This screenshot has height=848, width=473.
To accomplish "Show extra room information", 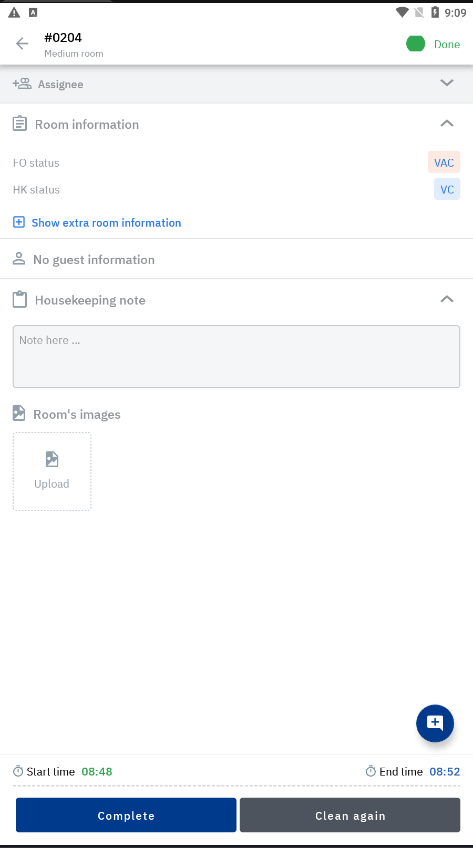I will point(106,222).
